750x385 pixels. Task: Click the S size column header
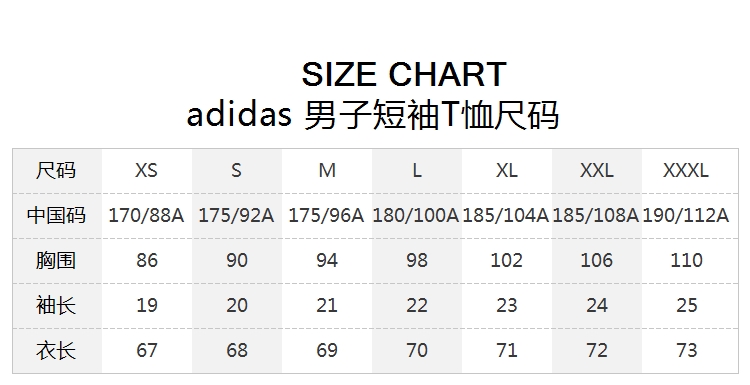236,170
